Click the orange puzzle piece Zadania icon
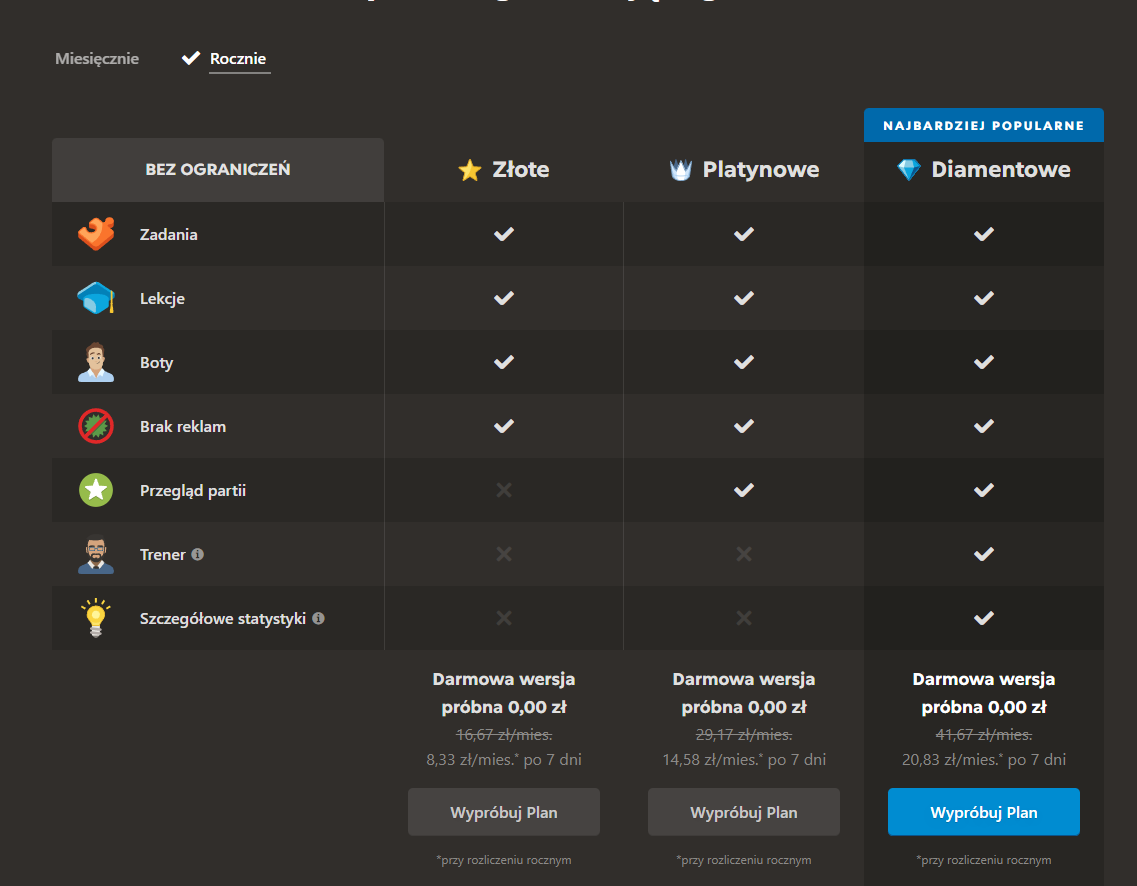Screen dimensions: 1137x886 (96, 235)
